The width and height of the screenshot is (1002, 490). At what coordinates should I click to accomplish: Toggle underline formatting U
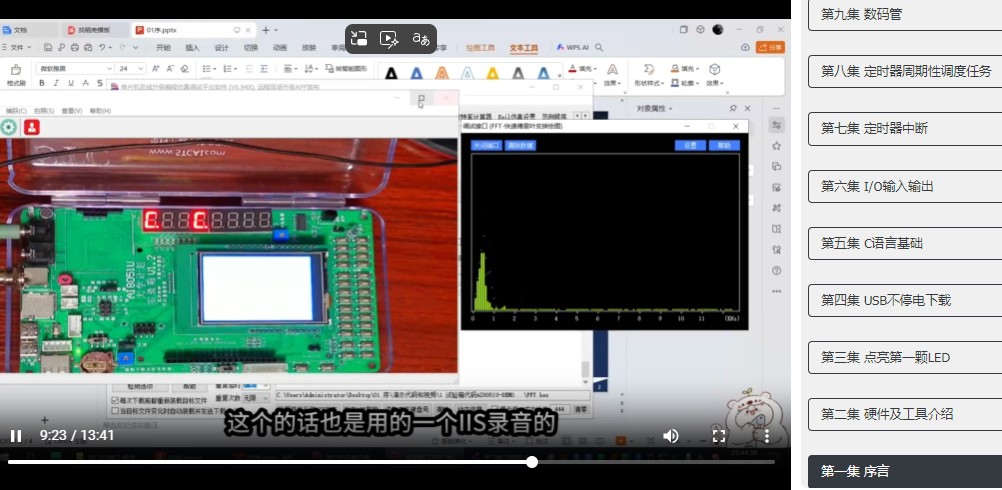click(70, 83)
